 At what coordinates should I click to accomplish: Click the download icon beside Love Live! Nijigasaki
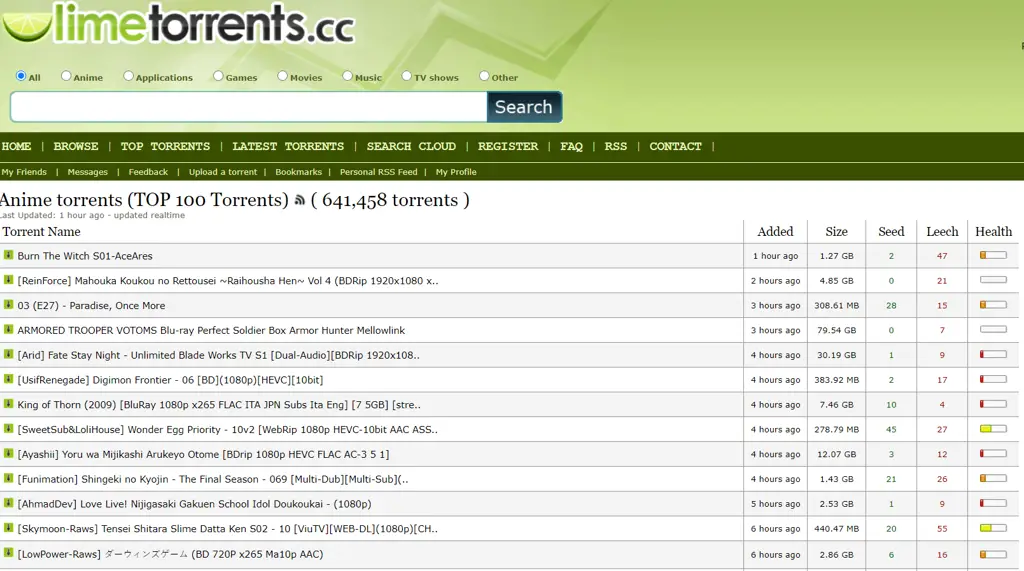point(8,503)
